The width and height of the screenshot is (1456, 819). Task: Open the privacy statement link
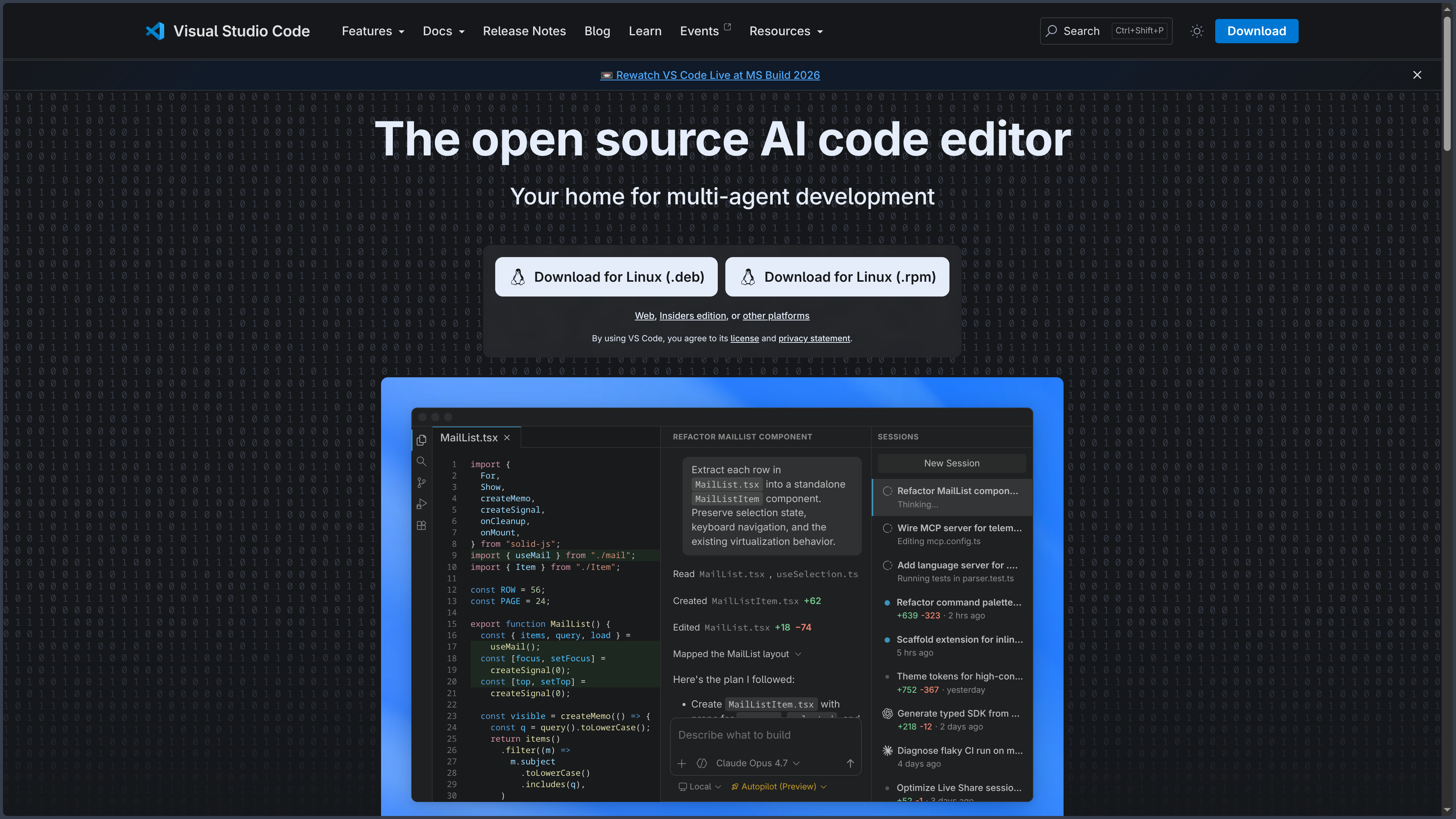814,339
